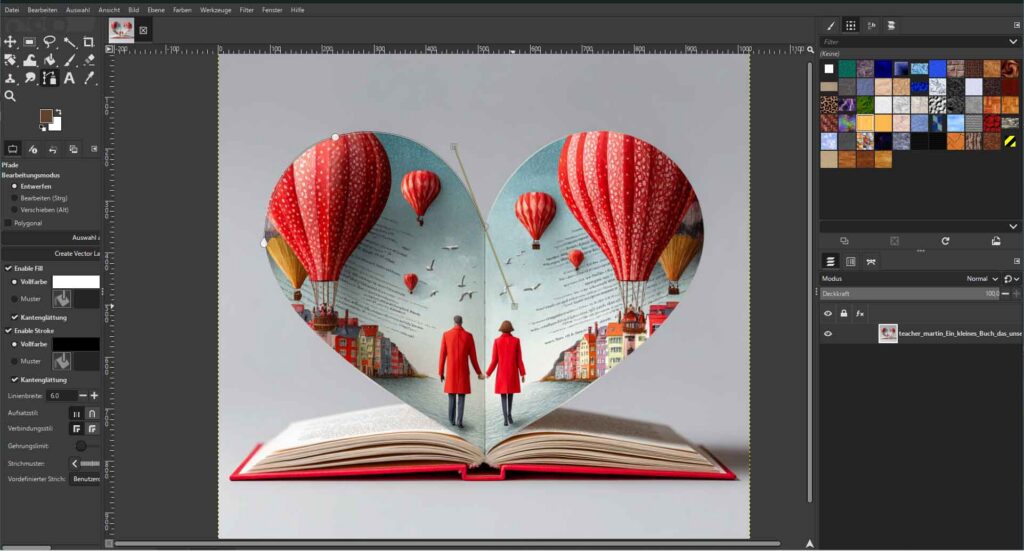Select the Move tool
The height and width of the screenshot is (551, 1024).
(x=10, y=42)
